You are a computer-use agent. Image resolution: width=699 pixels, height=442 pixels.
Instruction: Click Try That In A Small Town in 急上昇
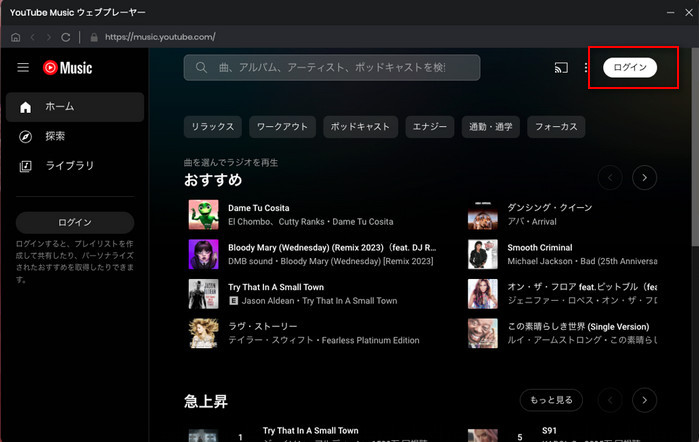pyautogui.click(x=311, y=430)
